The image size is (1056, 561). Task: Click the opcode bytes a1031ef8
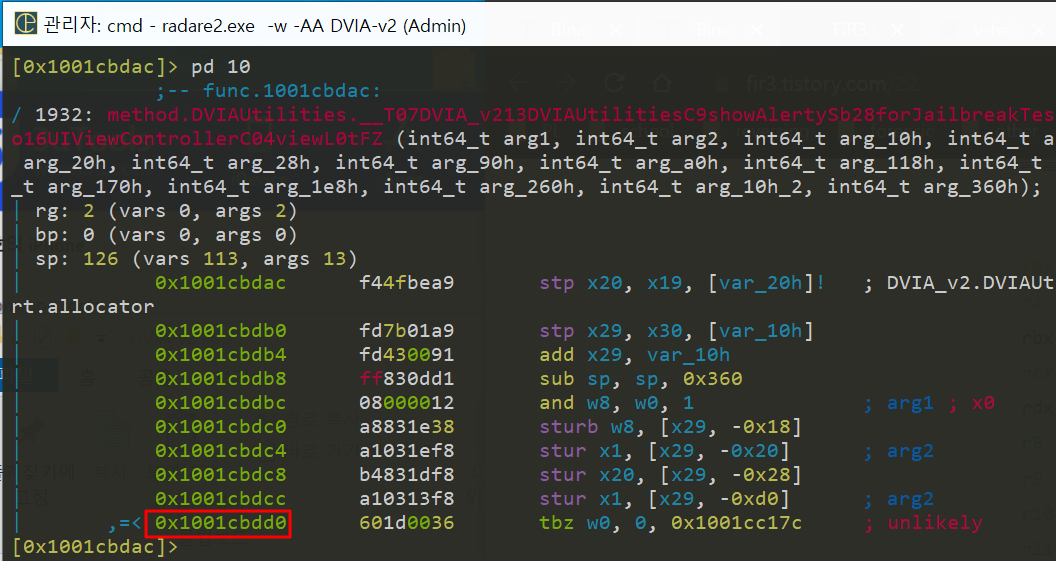pos(407,451)
